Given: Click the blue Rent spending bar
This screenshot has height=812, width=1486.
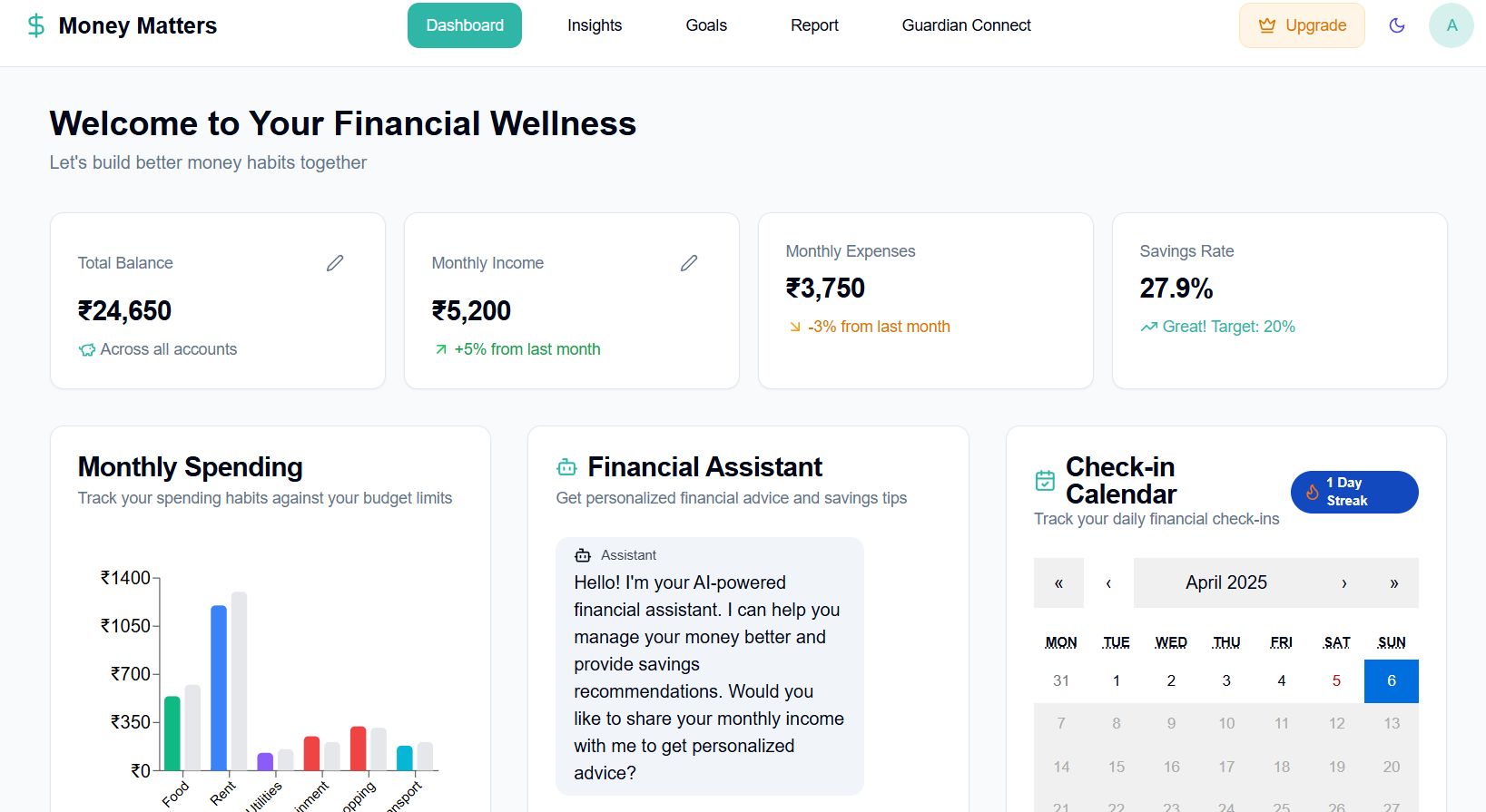Looking at the screenshot, I should 219,688.
